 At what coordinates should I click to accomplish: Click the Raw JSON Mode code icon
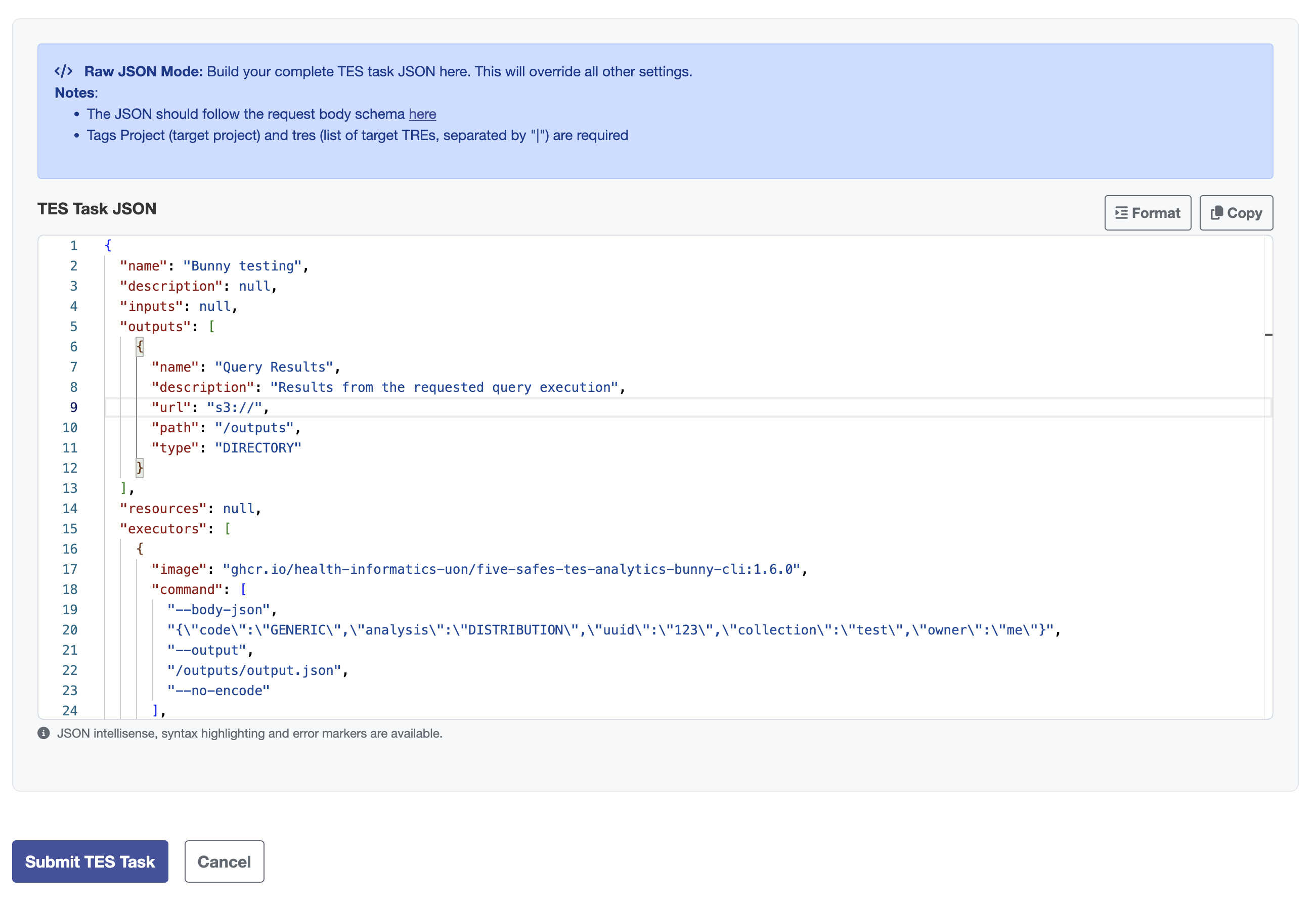coord(63,71)
